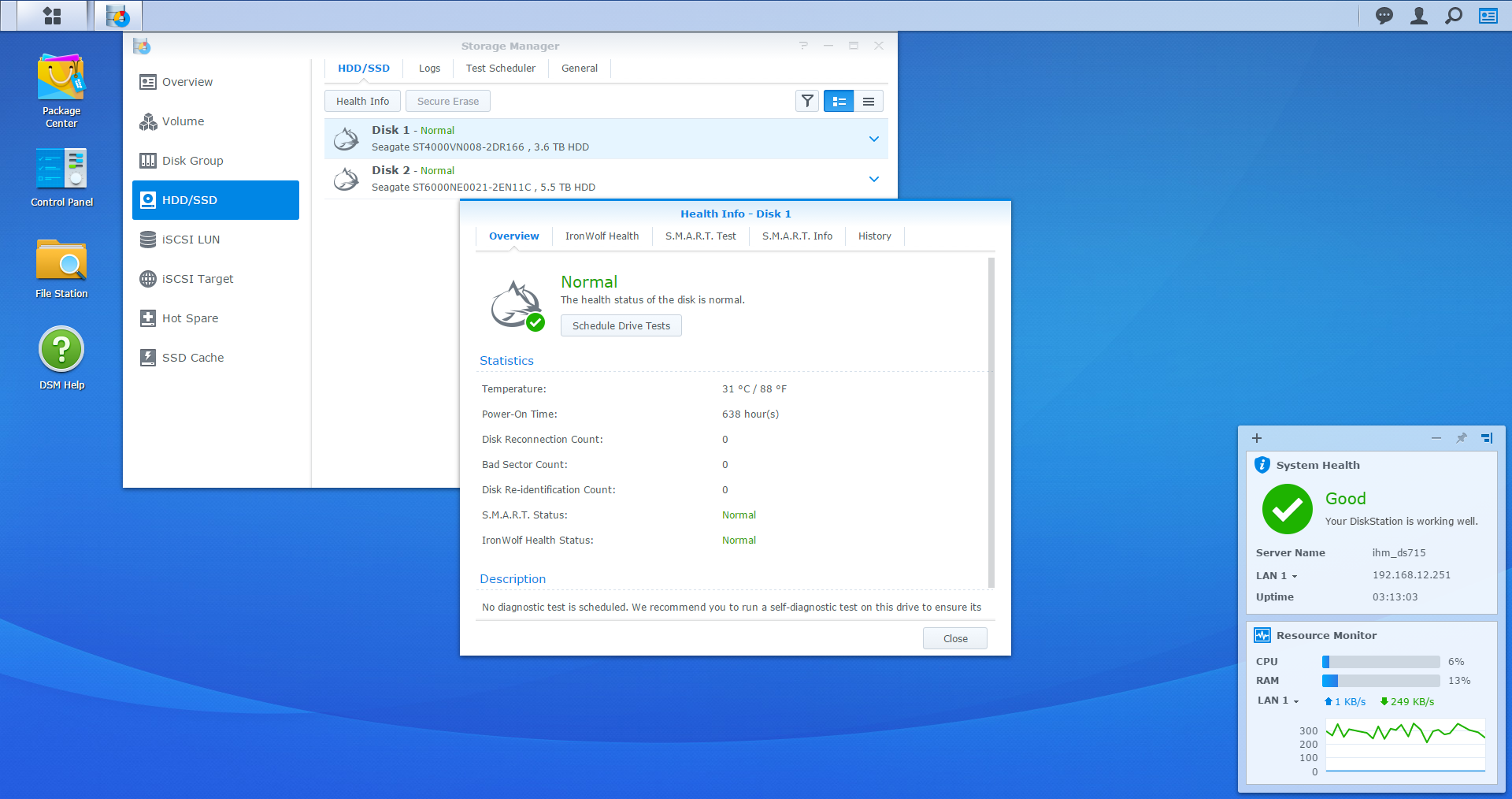This screenshot has height=799, width=1512.
Task: Switch to S.M.A.R.T. Test tab
Action: (x=701, y=236)
